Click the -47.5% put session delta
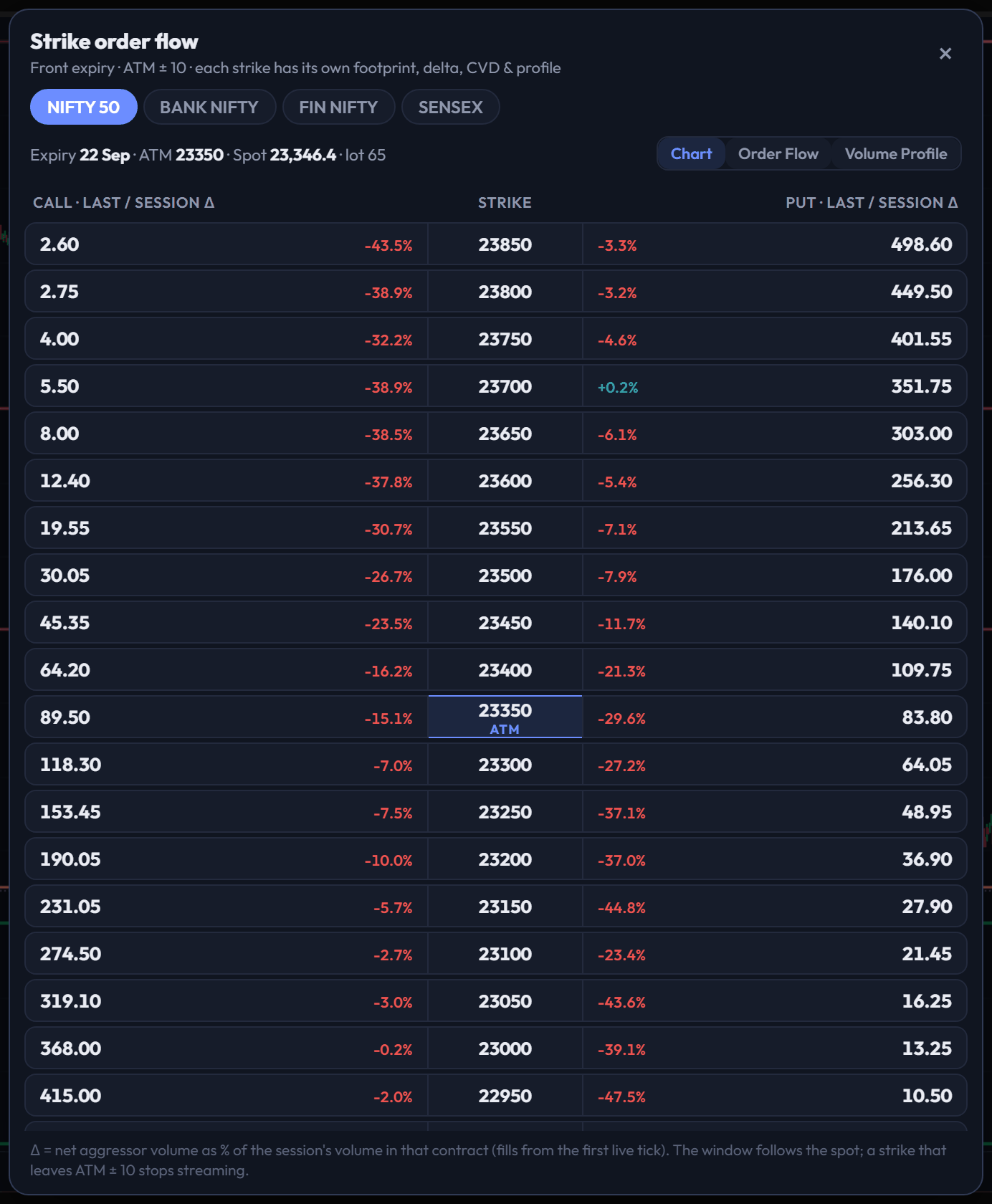The height and width of the screenshot is (1204, 992). pos(621,1097)
